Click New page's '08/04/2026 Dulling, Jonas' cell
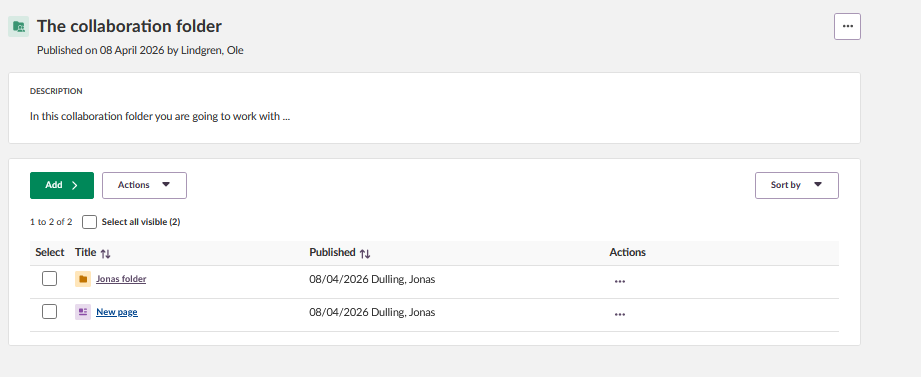 click(372, 312)
